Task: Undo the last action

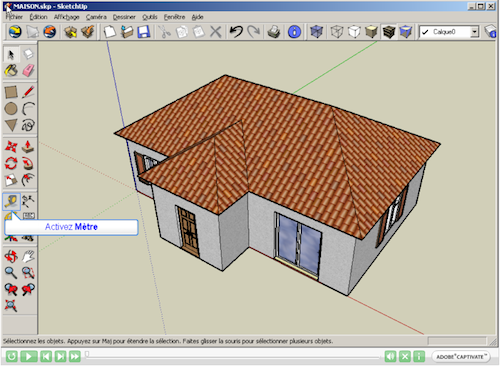Action: 236,32
